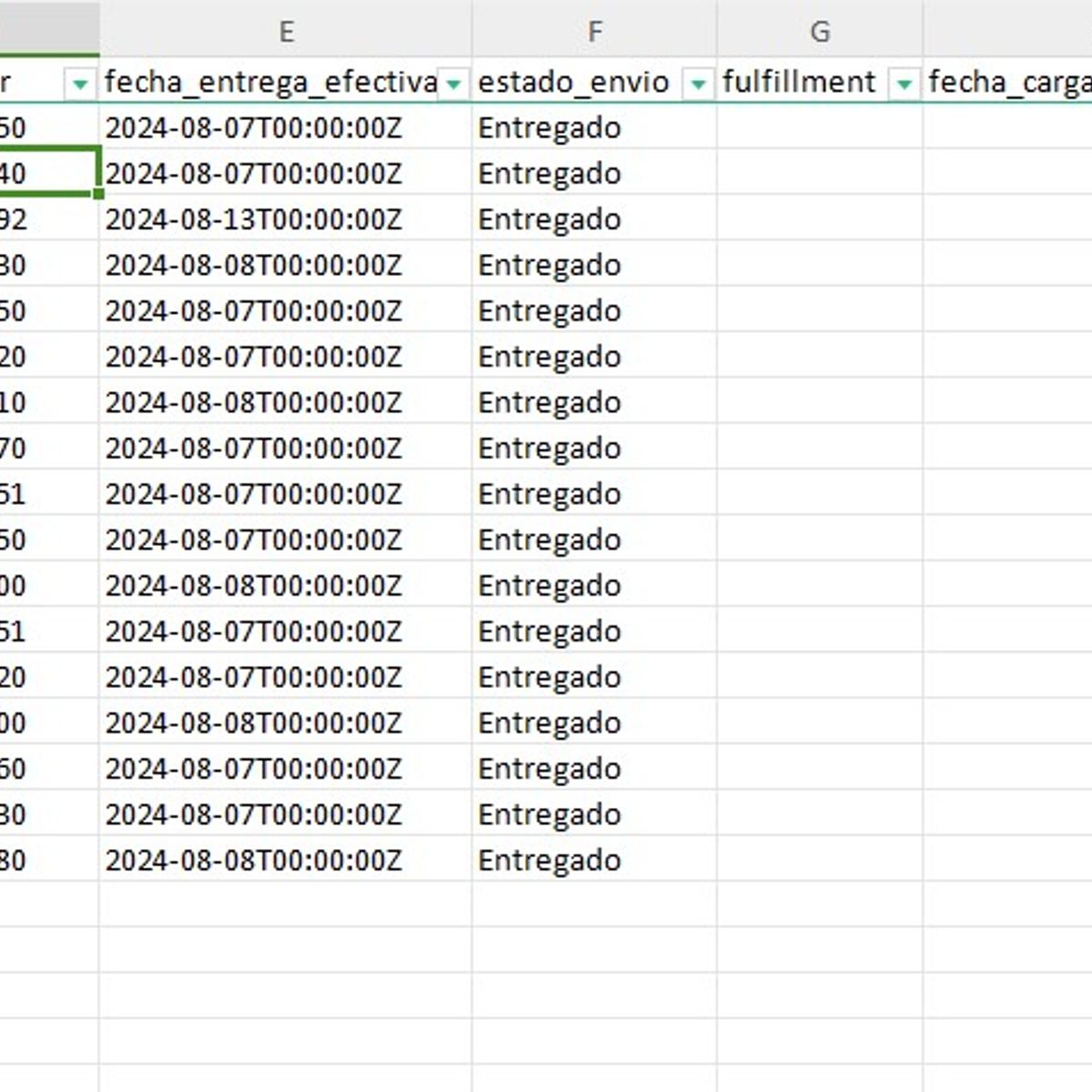Click the fecha_carga header cell
This screenshot has height=1092, width=1092.
[1008, 82]
